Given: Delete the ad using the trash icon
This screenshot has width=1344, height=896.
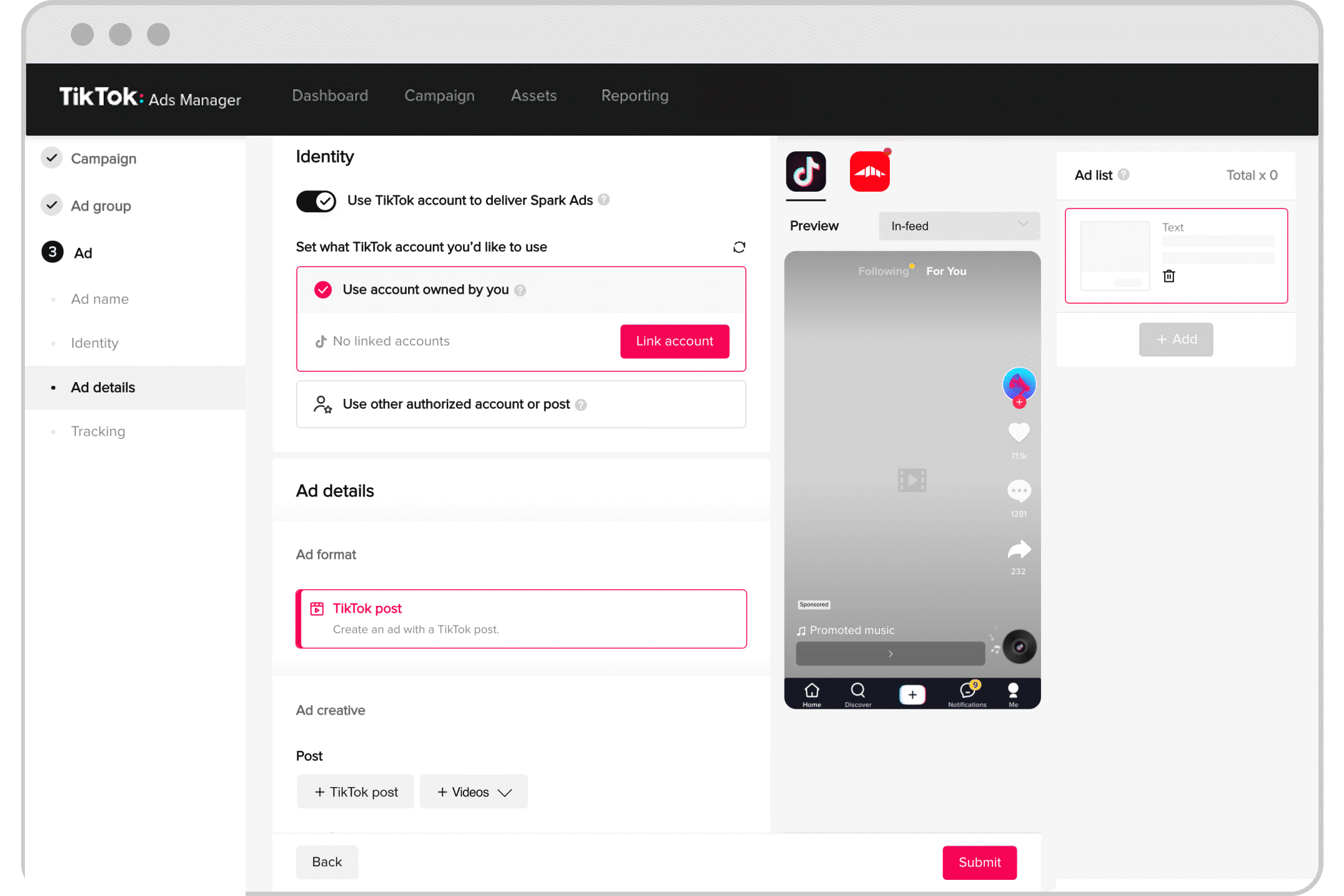Looking at the screenshot, I should (x=1169, y=276).
